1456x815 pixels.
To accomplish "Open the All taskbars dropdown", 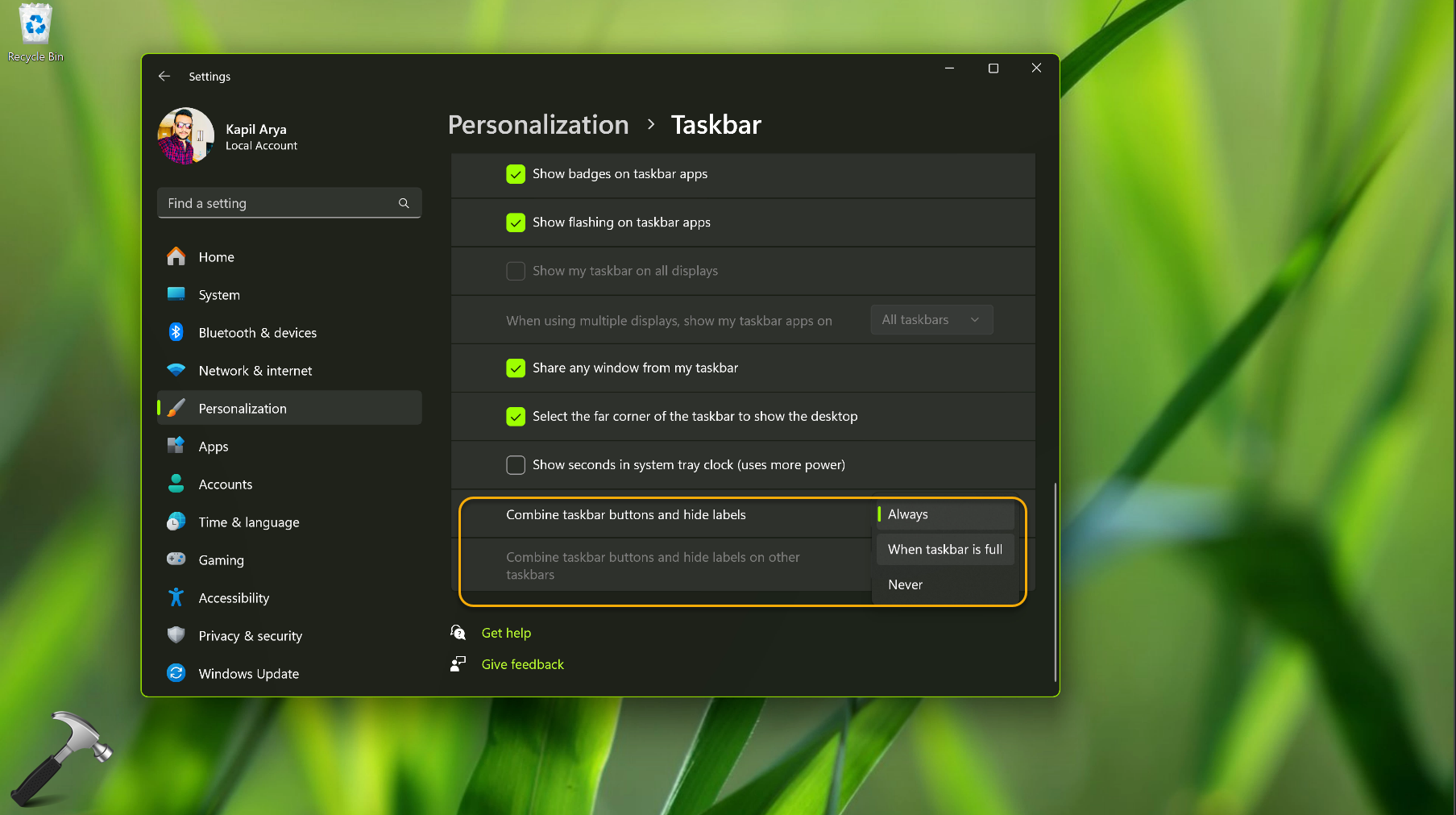I will 931,319.
